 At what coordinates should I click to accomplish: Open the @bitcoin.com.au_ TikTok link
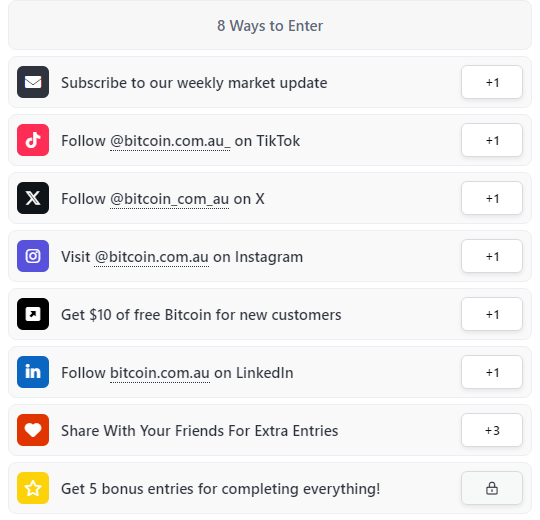(170, 141)
